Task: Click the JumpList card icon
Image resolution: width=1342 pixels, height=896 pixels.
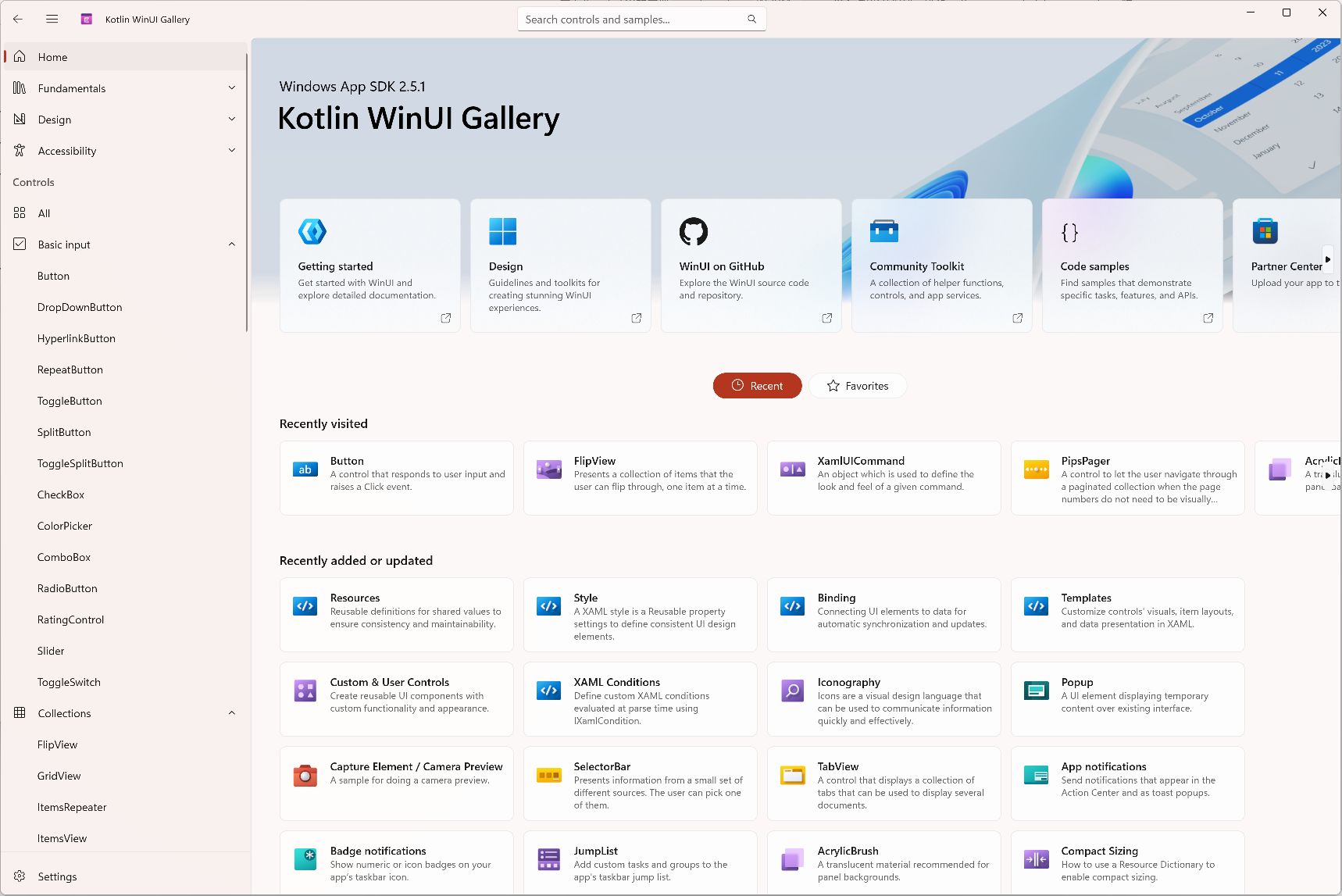Action: pos(549,859)
